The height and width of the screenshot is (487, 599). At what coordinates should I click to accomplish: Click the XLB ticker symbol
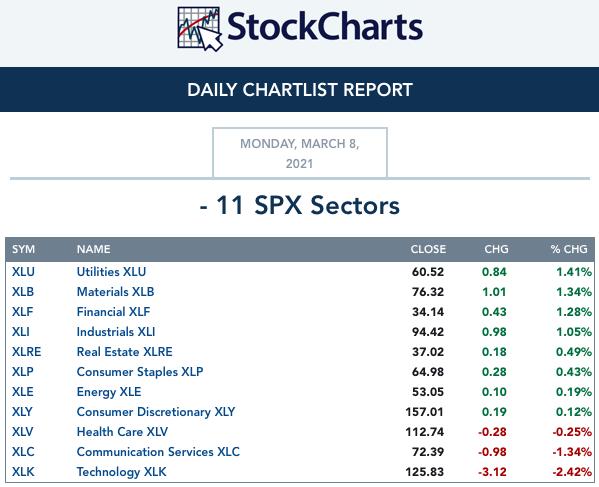tap(23, 291)
